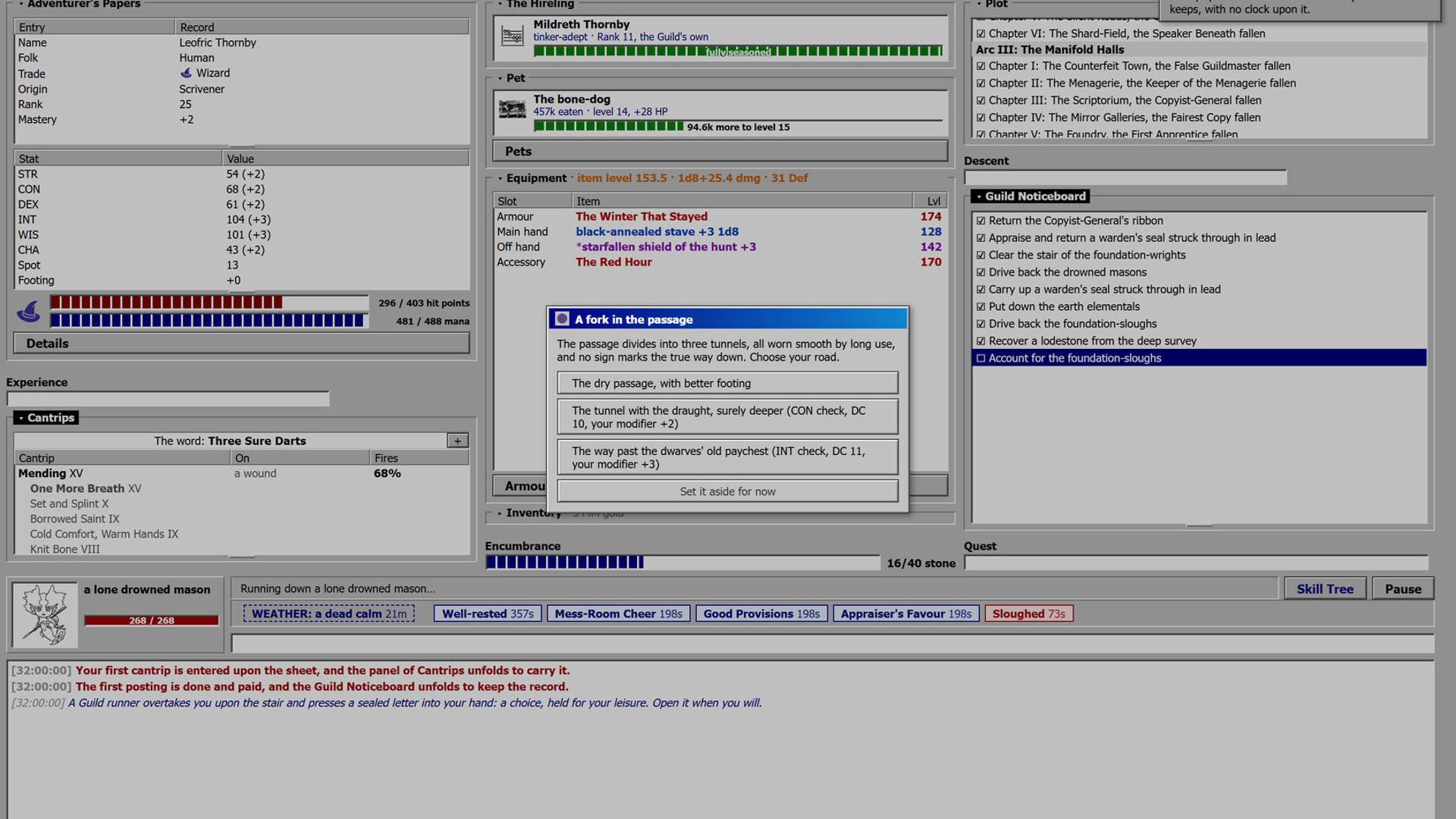Collapse the Guild Noticeboard panel
Image resolution: width=1456 pixels, height=819 pixels.
(x=978, y=196)
